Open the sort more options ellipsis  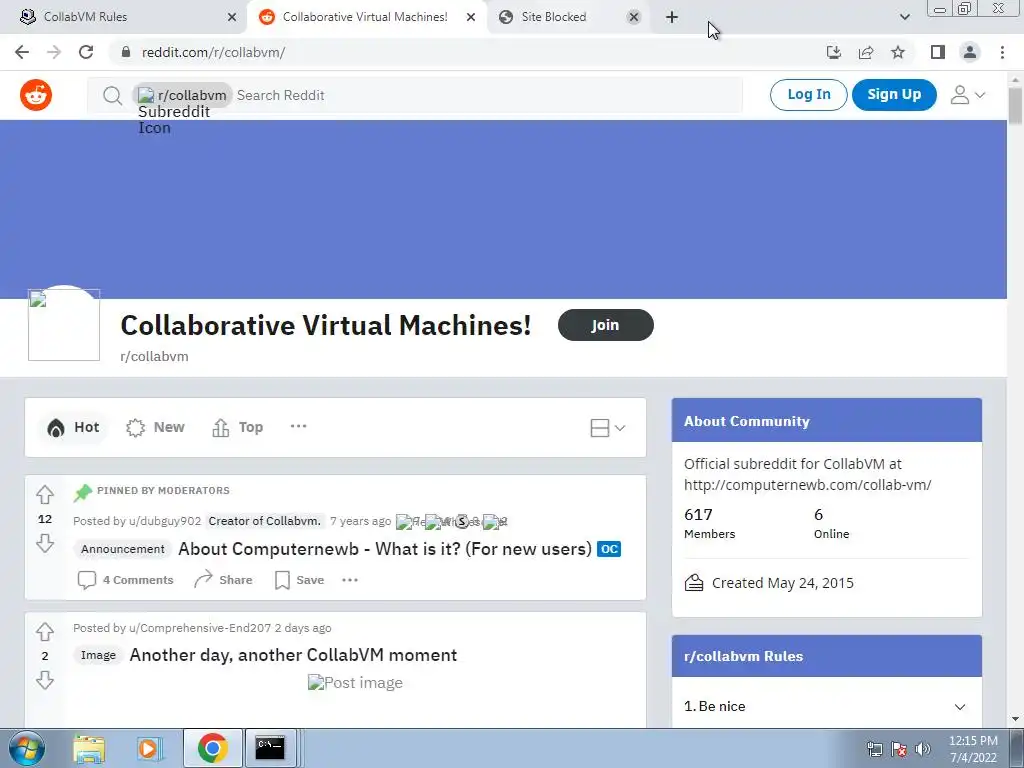pos(298,426)
